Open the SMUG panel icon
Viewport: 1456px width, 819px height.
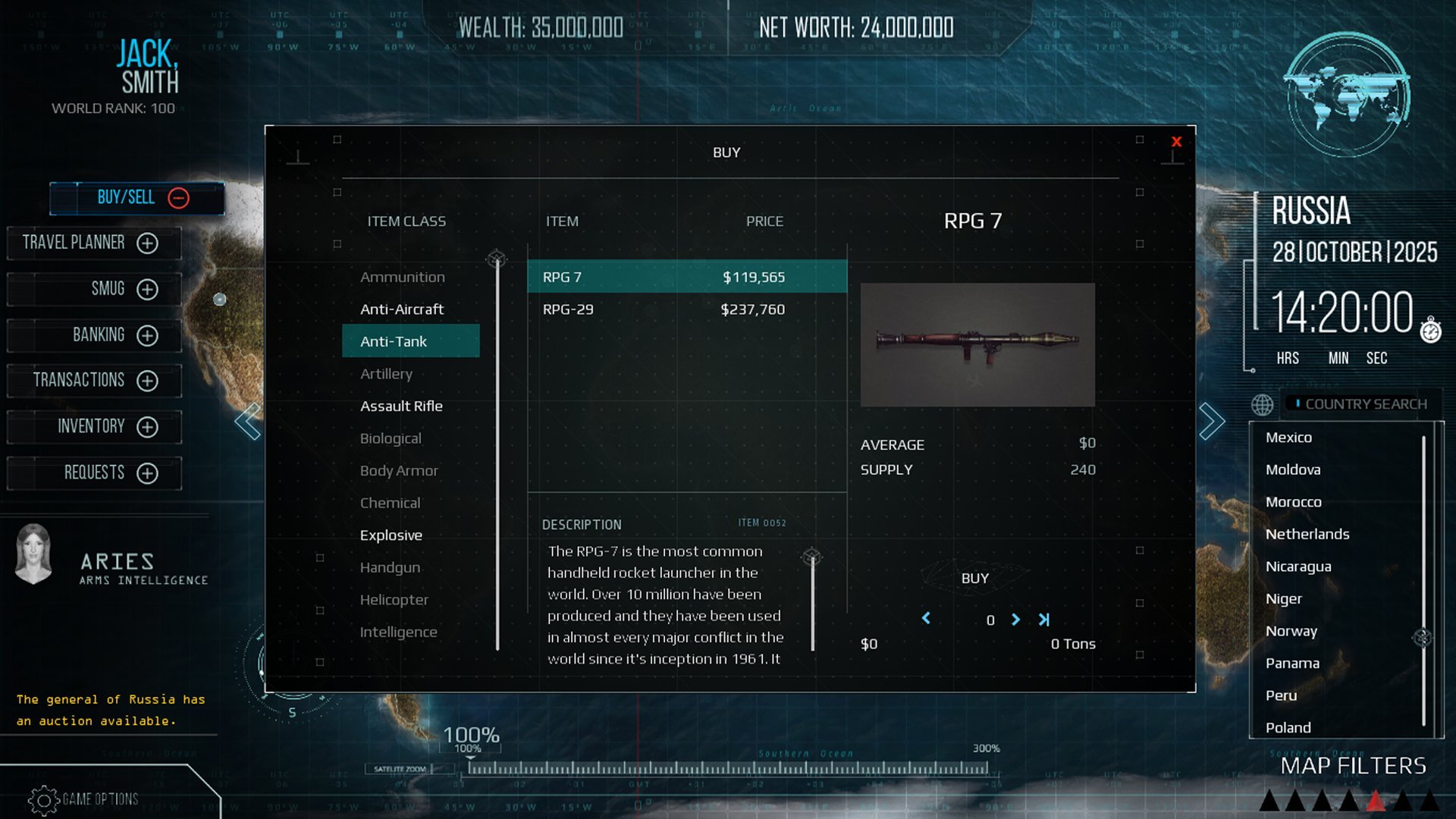coord(148,288)
